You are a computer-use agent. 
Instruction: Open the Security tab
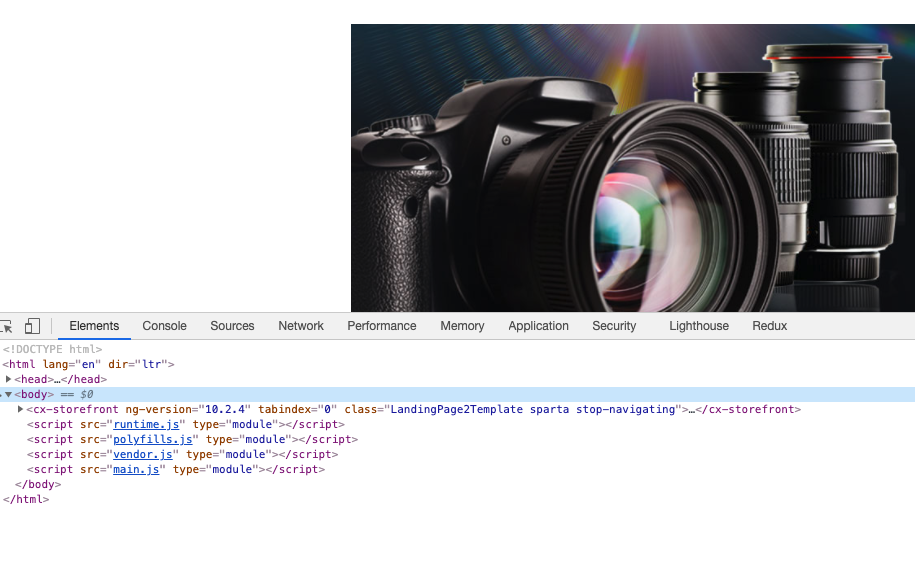point(614,326)
